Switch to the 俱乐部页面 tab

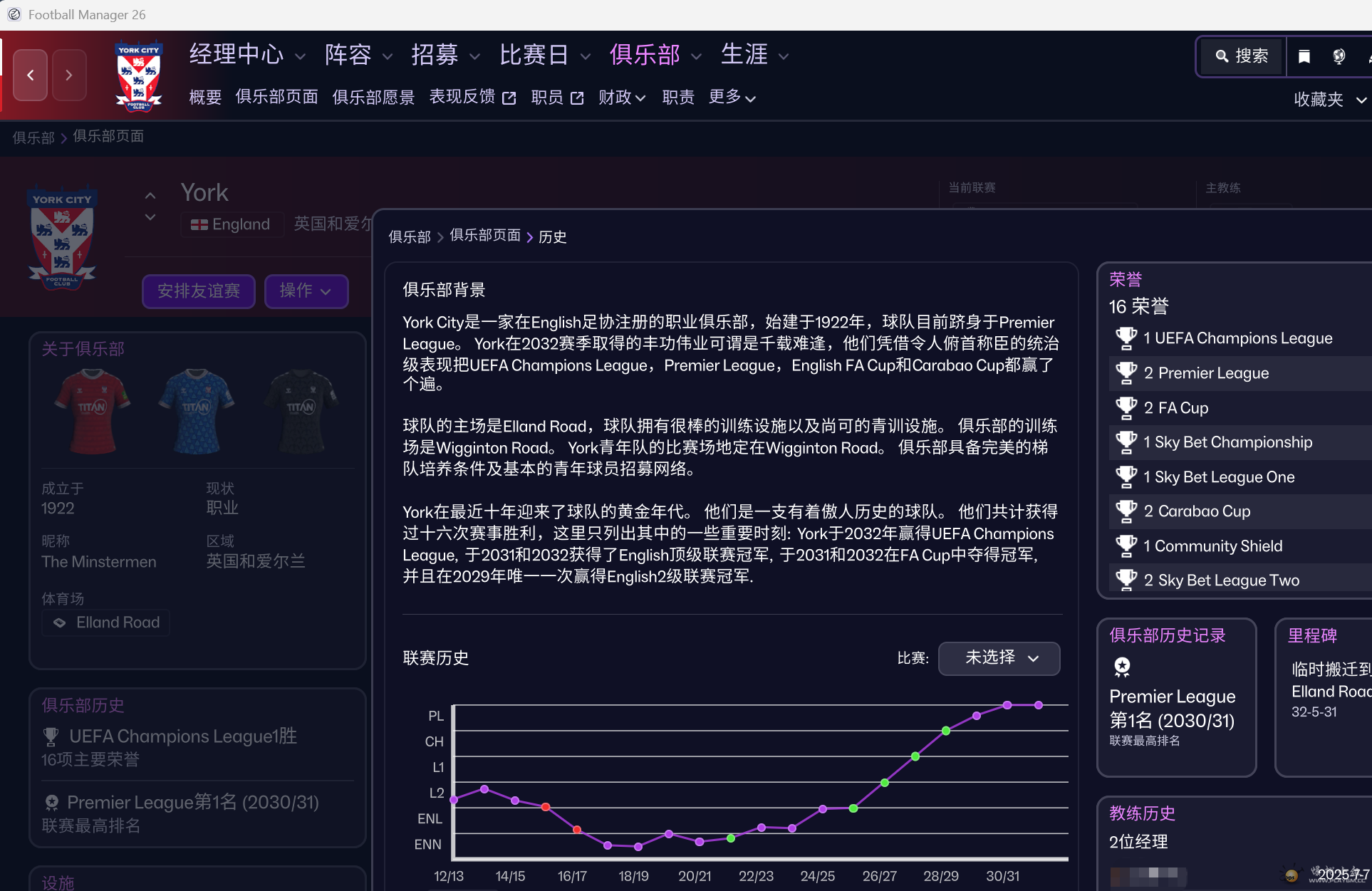point(277,98)
